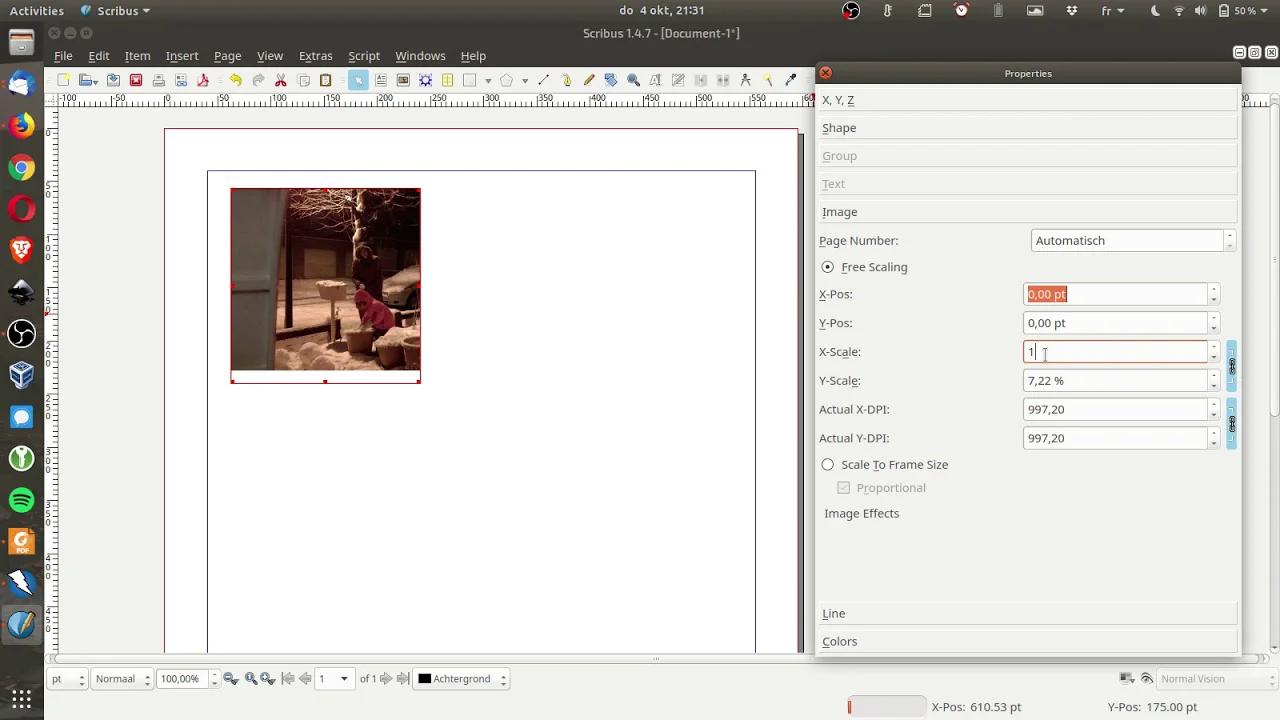This screenshot has height=720, width=1280.
Task: Open the Windows menu
Action: coord(420,56)
